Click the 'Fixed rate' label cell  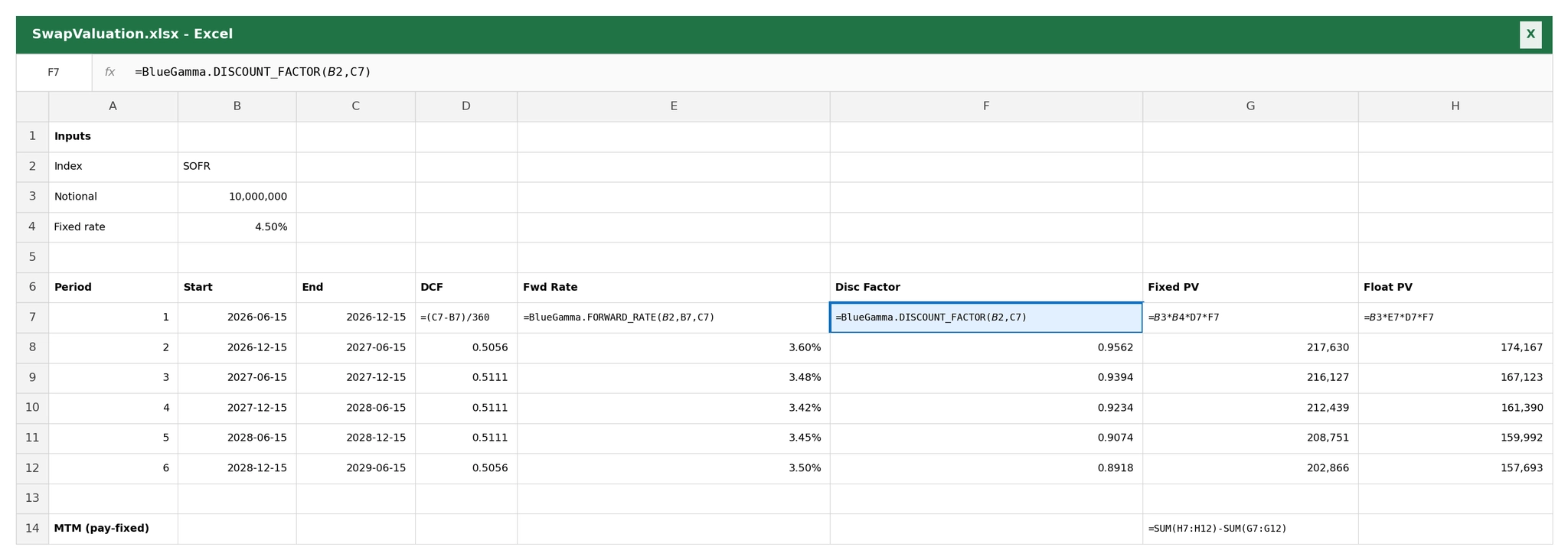tap(113, 227)
